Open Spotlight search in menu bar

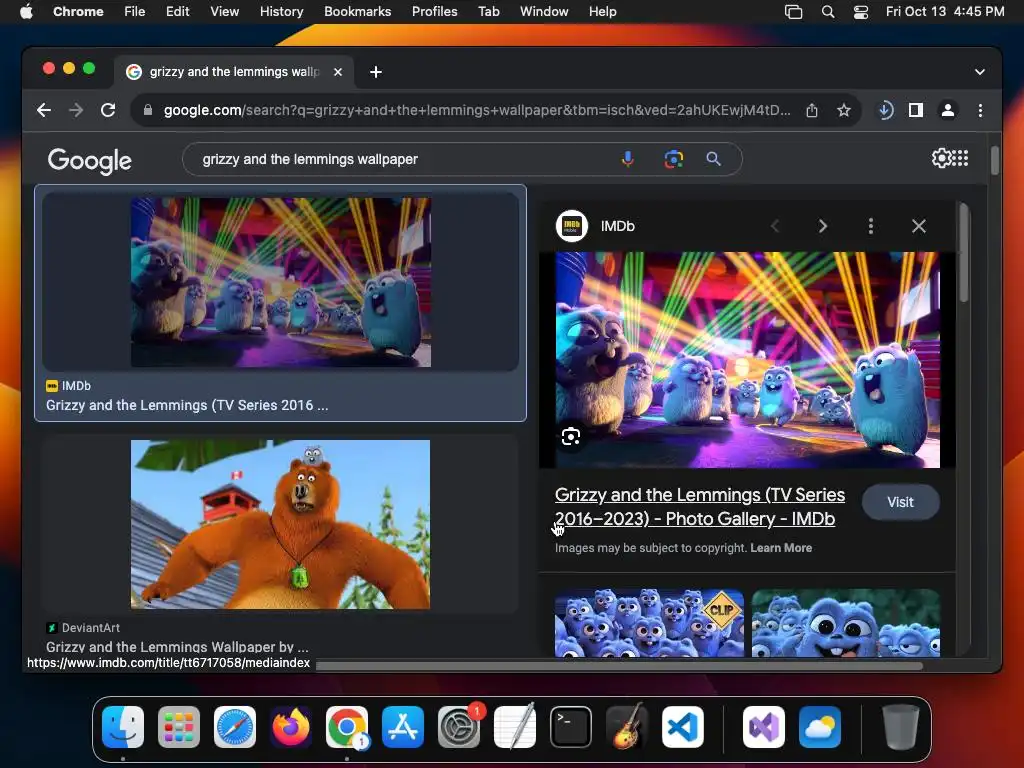827,11
